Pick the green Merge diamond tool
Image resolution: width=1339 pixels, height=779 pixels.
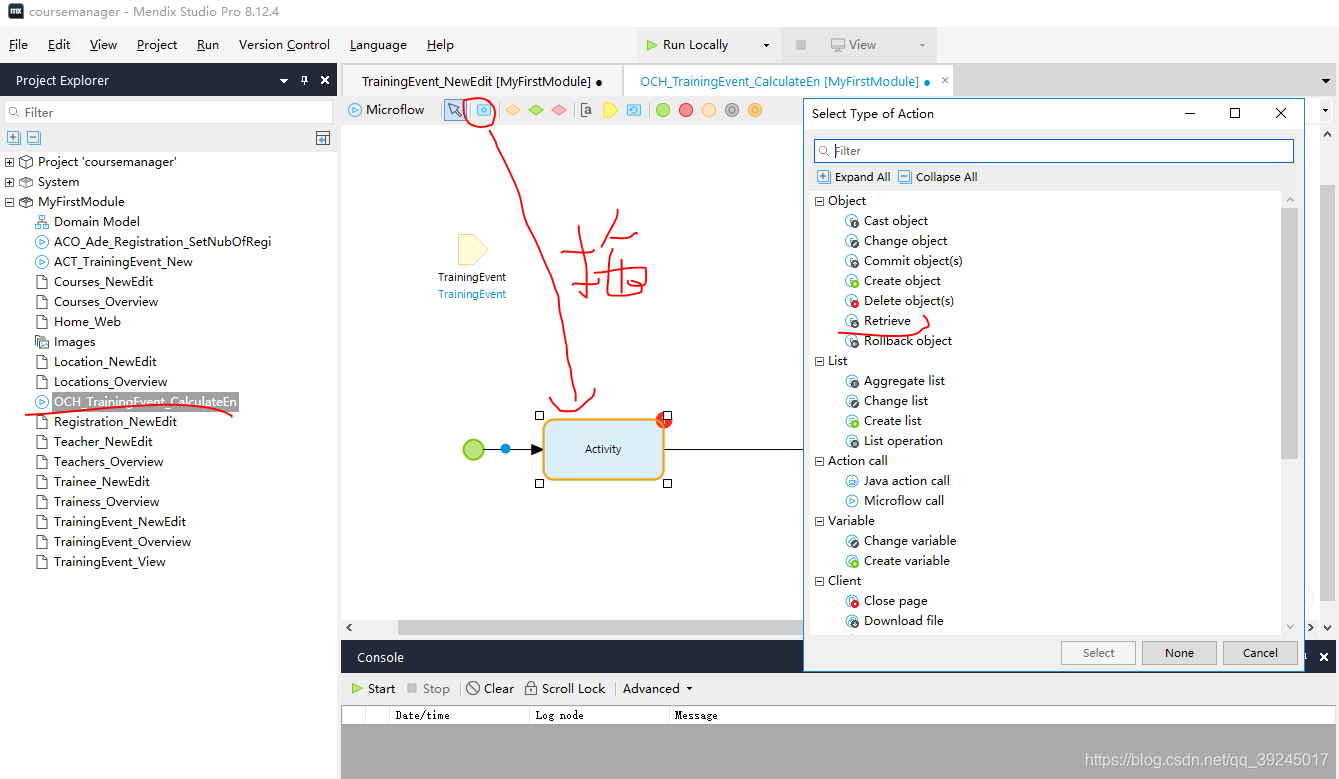(536, 110)
